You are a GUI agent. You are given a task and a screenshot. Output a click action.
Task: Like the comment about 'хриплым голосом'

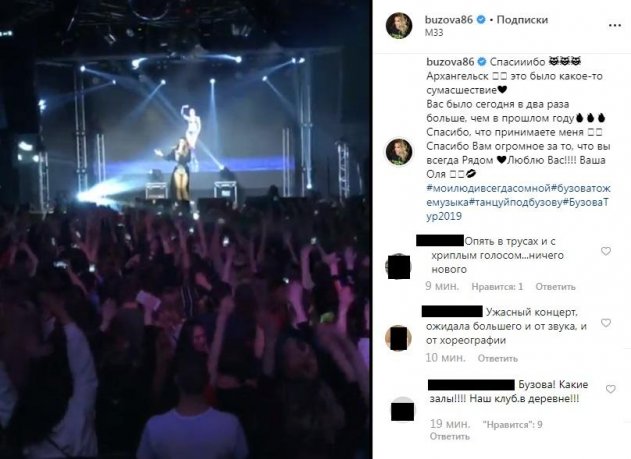click(606, 251)
